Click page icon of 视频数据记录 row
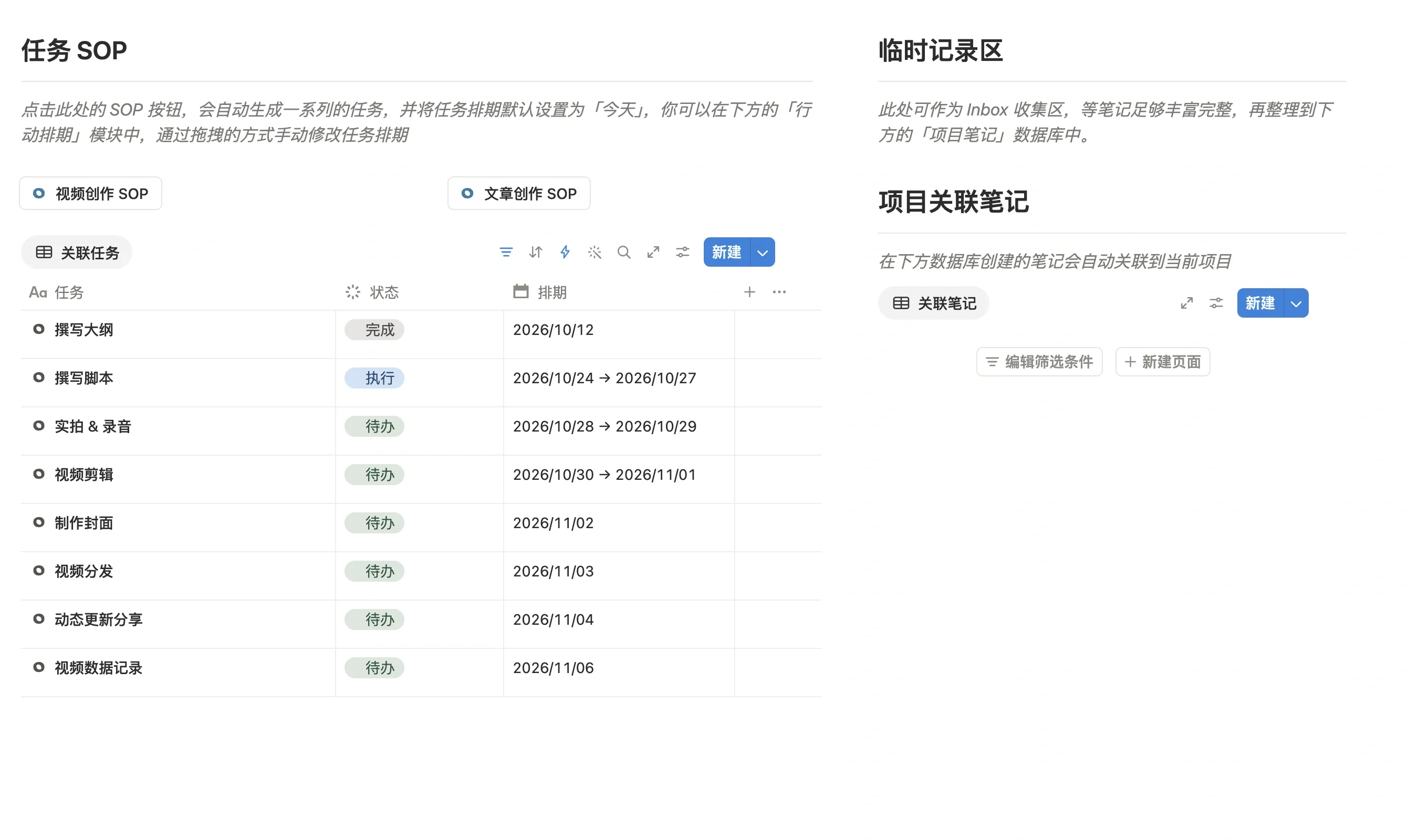 click(38, 667)
